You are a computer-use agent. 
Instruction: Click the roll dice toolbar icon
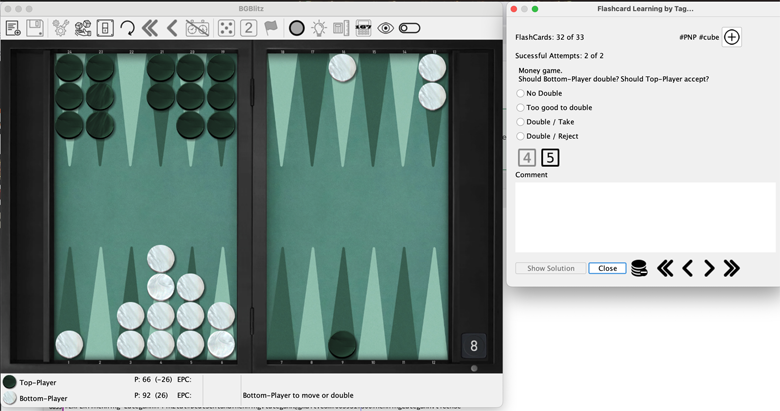[x=198, y=28]
